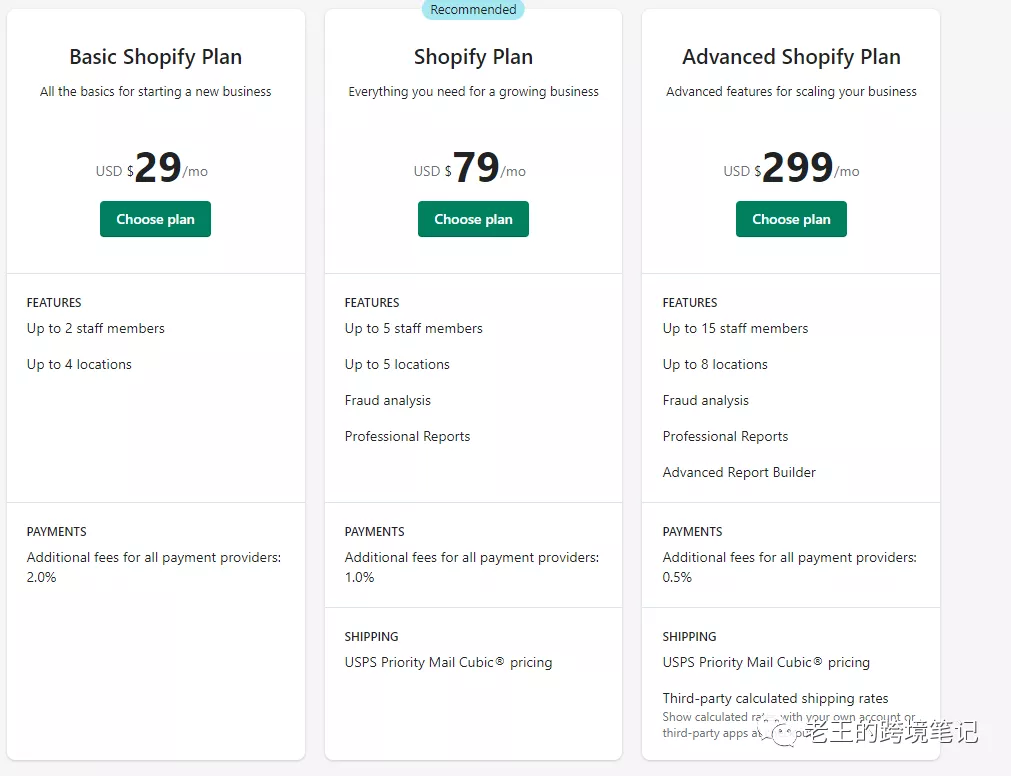The width and height of the screenshot is (1011, 776).
Task: Choose the $79 Shopify Plan
Action: pyautogui.click(x=473, y=219)
